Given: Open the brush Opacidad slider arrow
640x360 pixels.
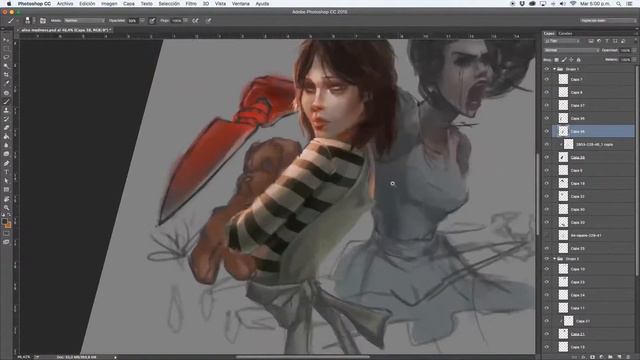Looking at the screenshot, I should pos(142,20).
